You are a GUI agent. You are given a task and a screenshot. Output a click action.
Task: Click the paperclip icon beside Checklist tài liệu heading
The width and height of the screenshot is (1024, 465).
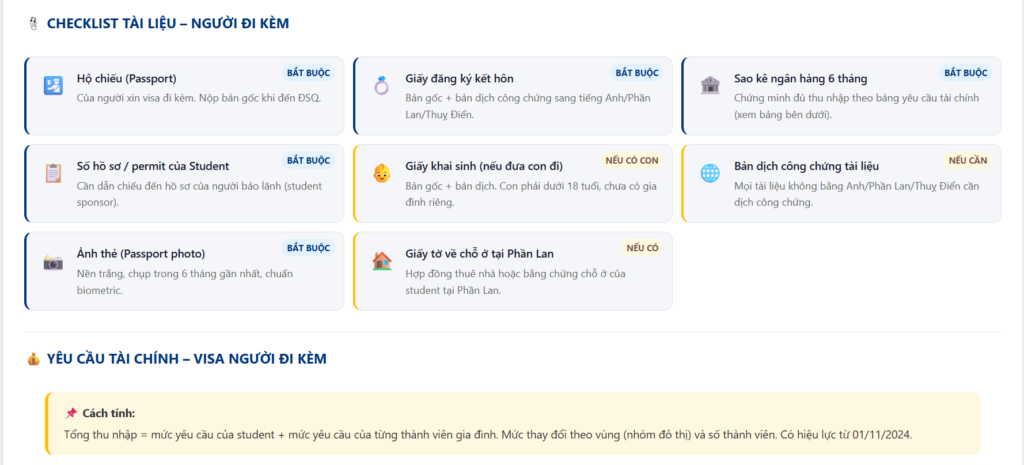[34, 24]
